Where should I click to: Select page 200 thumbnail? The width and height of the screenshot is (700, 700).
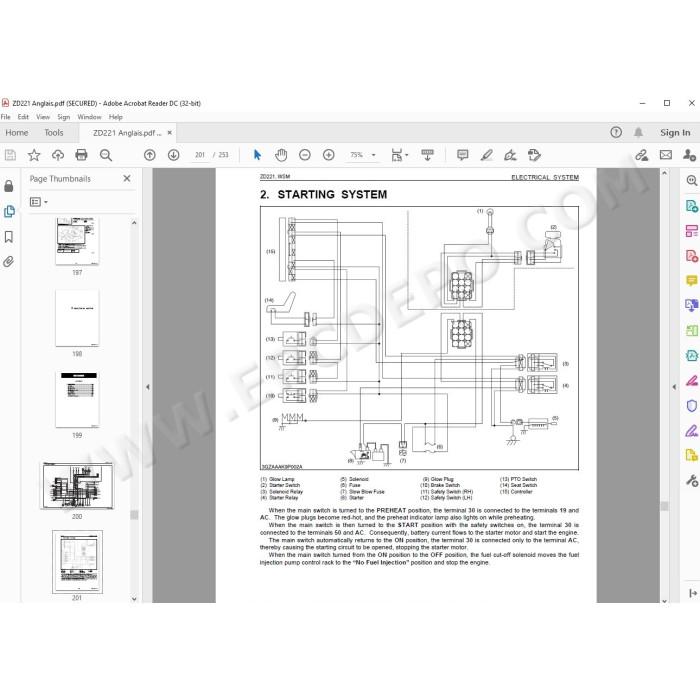click(77, 486)
